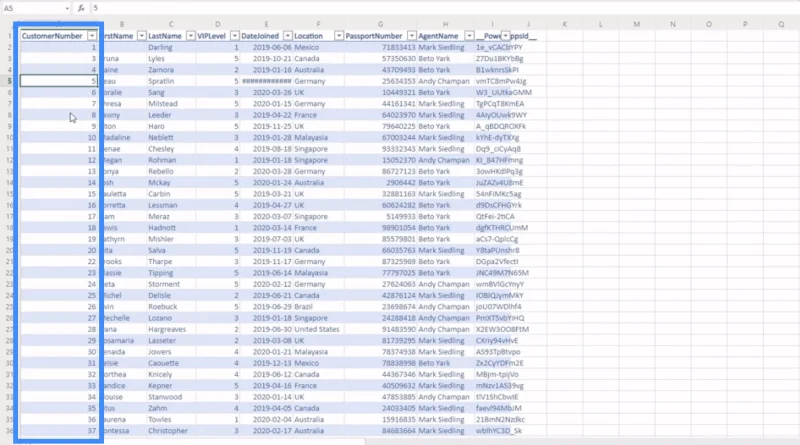Select column F header
This screenshot has height=445, width=800.
pyautogui.click(x=318, y=24)
